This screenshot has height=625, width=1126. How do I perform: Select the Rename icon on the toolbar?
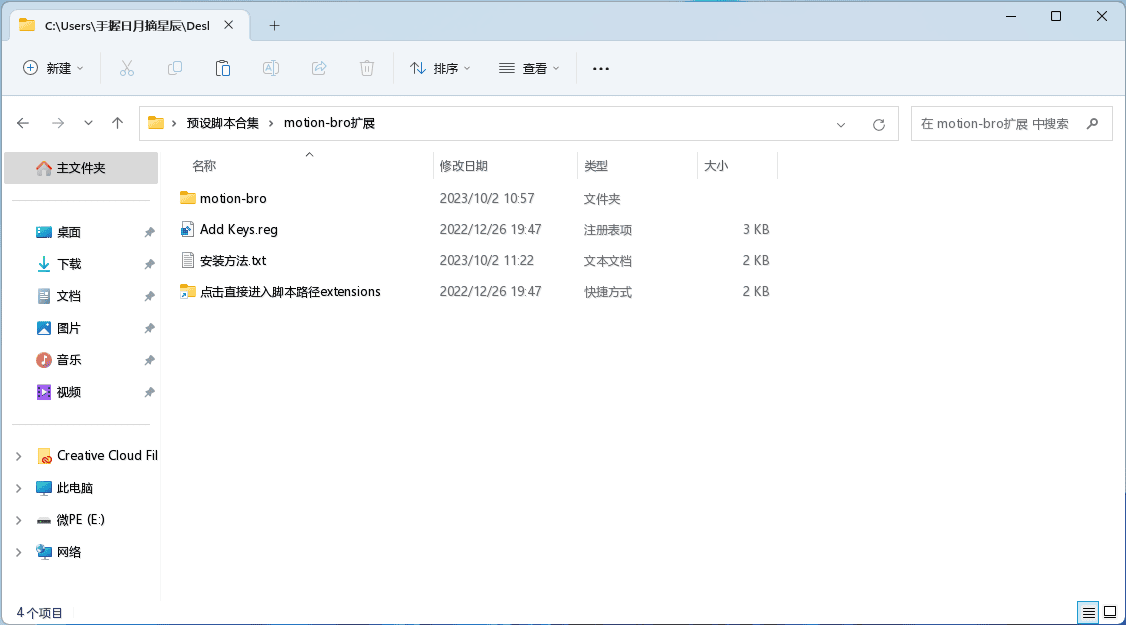(x=270, y=68)
